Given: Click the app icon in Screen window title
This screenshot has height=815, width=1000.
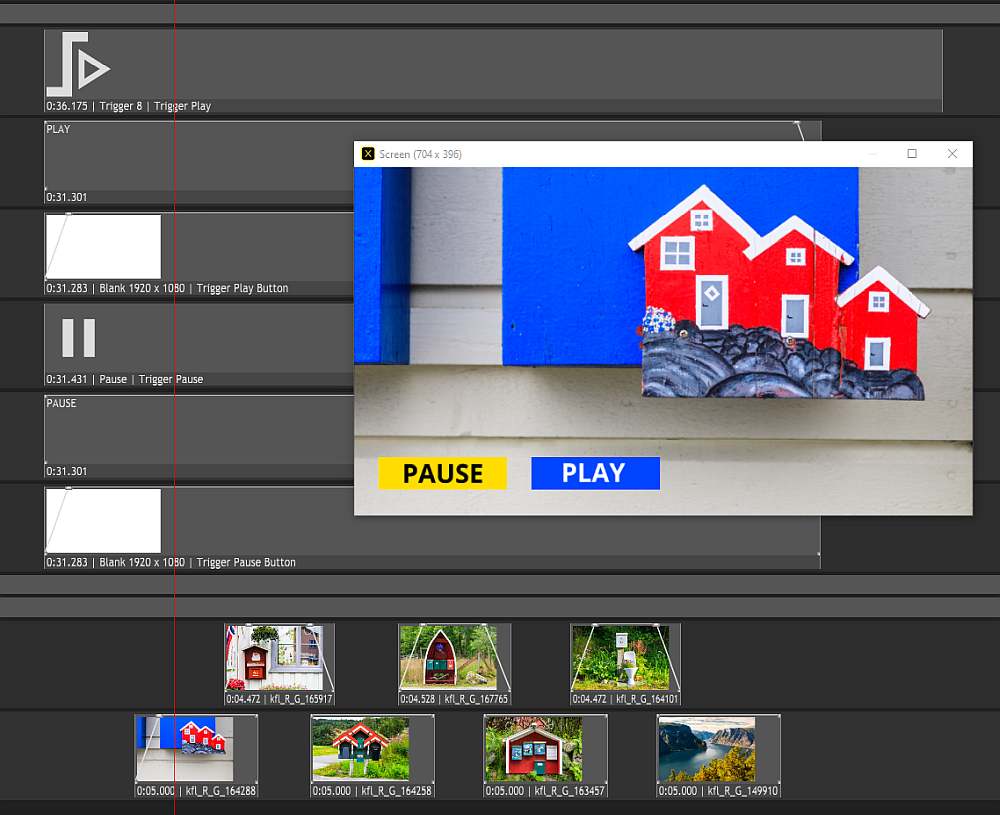Looking at the screenshot, I should [x=368, y=154].
